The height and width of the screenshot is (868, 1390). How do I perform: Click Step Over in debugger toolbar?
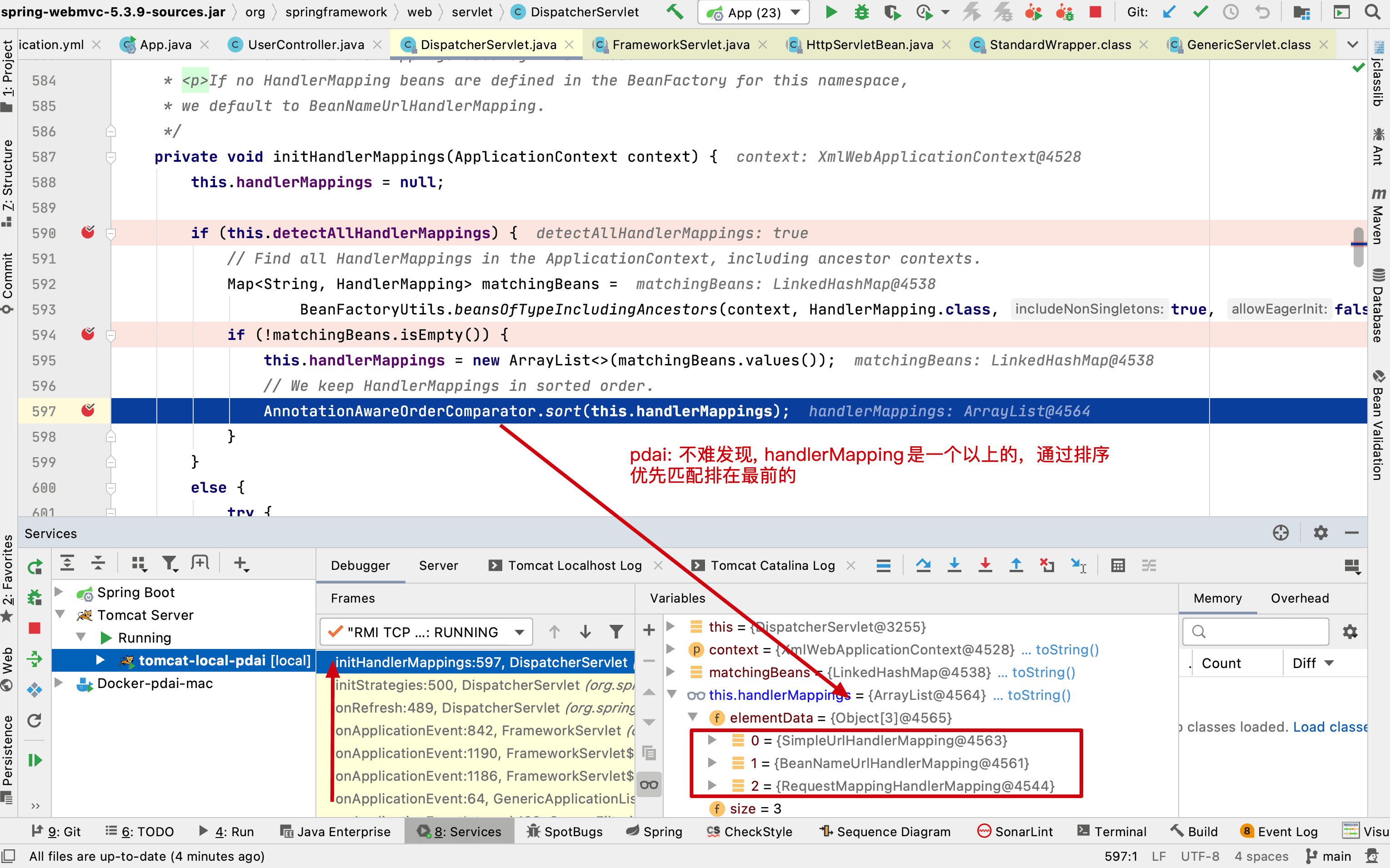pos(923,565)
